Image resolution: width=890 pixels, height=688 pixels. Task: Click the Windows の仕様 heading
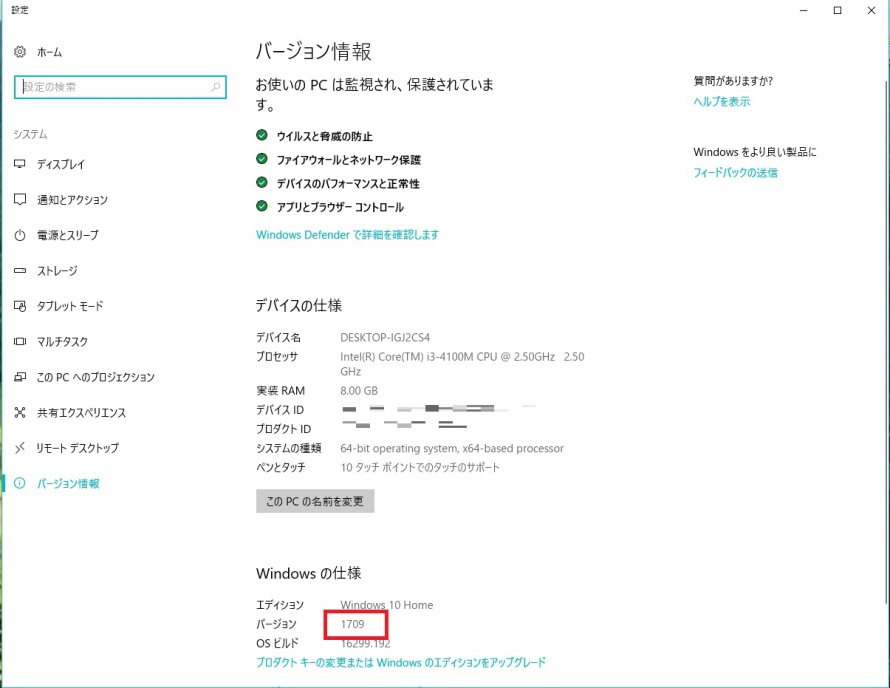(x=308, y=573)
